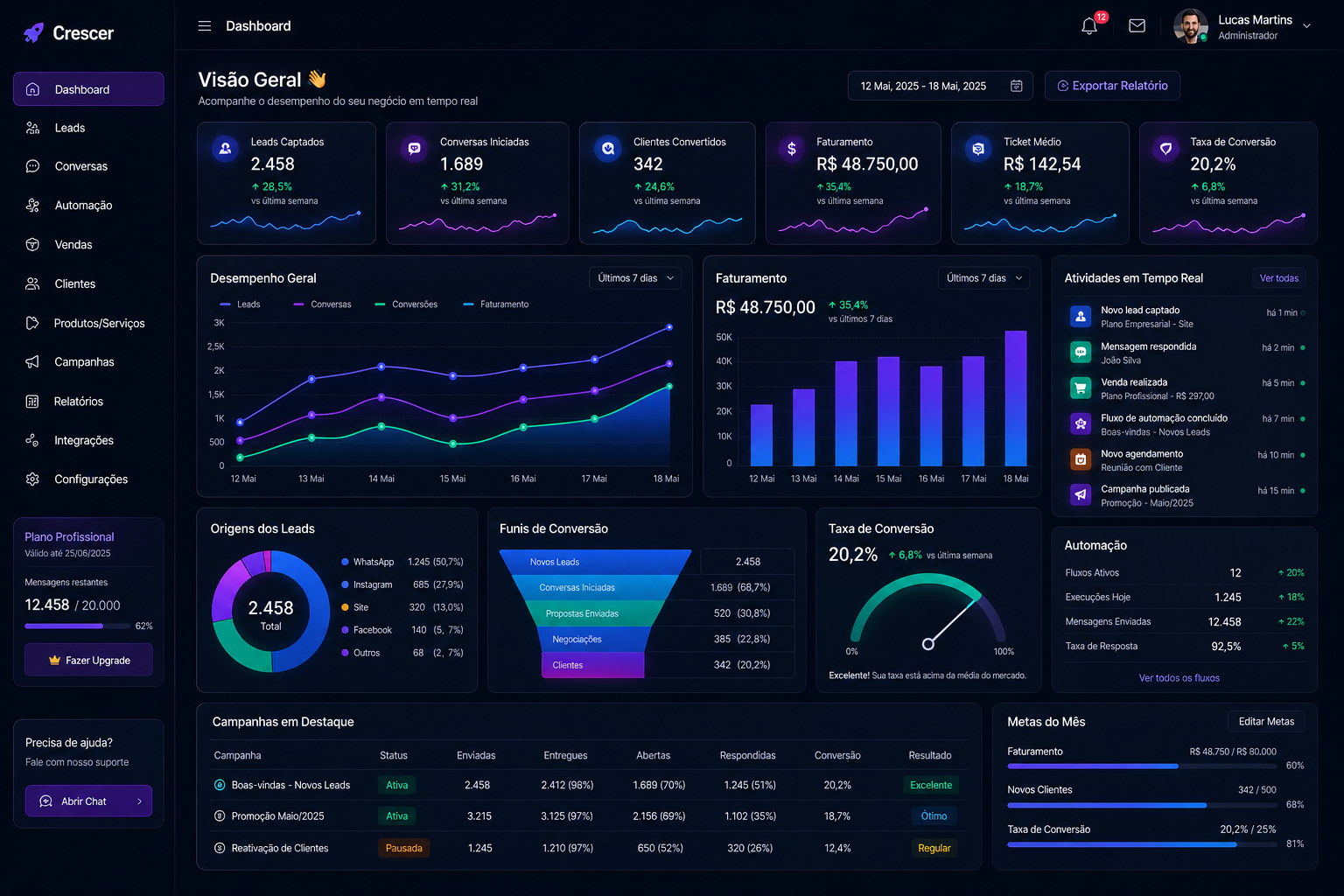Click the Novo agendamento calendar icon

coord(1081,459)
